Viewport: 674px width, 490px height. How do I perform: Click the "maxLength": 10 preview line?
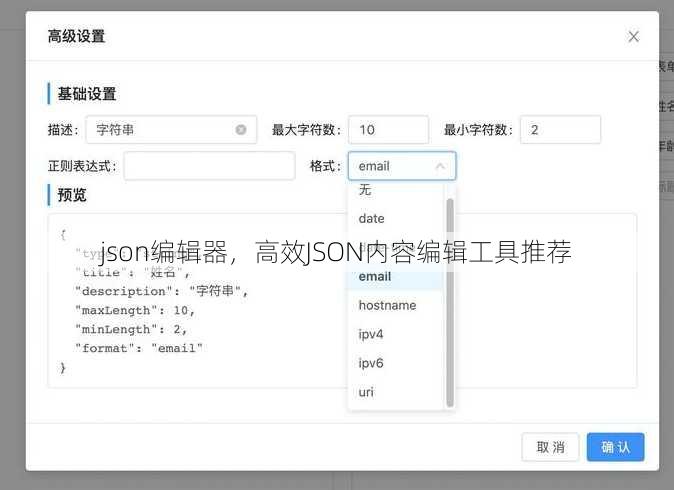(x=135, y=310)
